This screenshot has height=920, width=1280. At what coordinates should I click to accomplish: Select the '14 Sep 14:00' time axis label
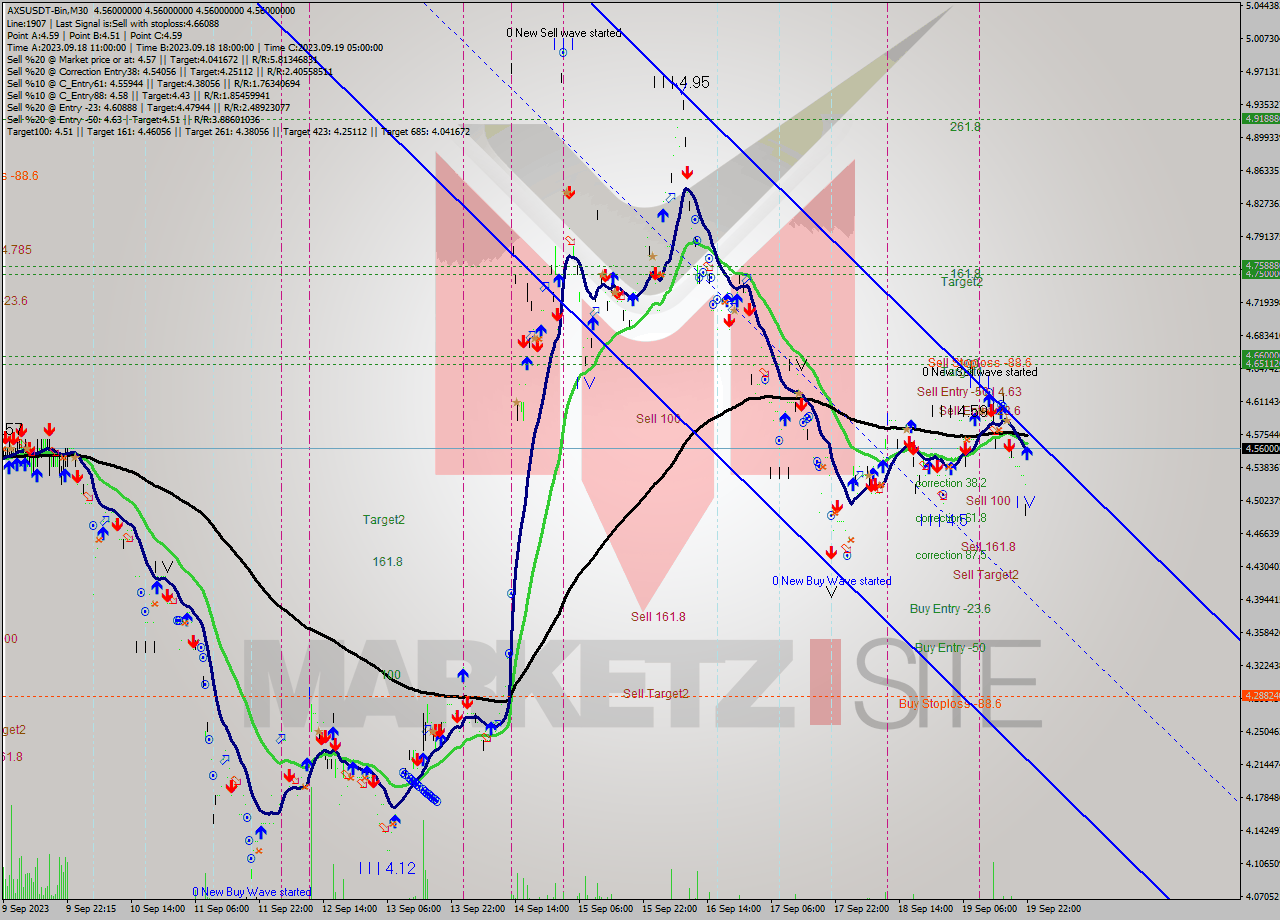(x=541, y=909)
